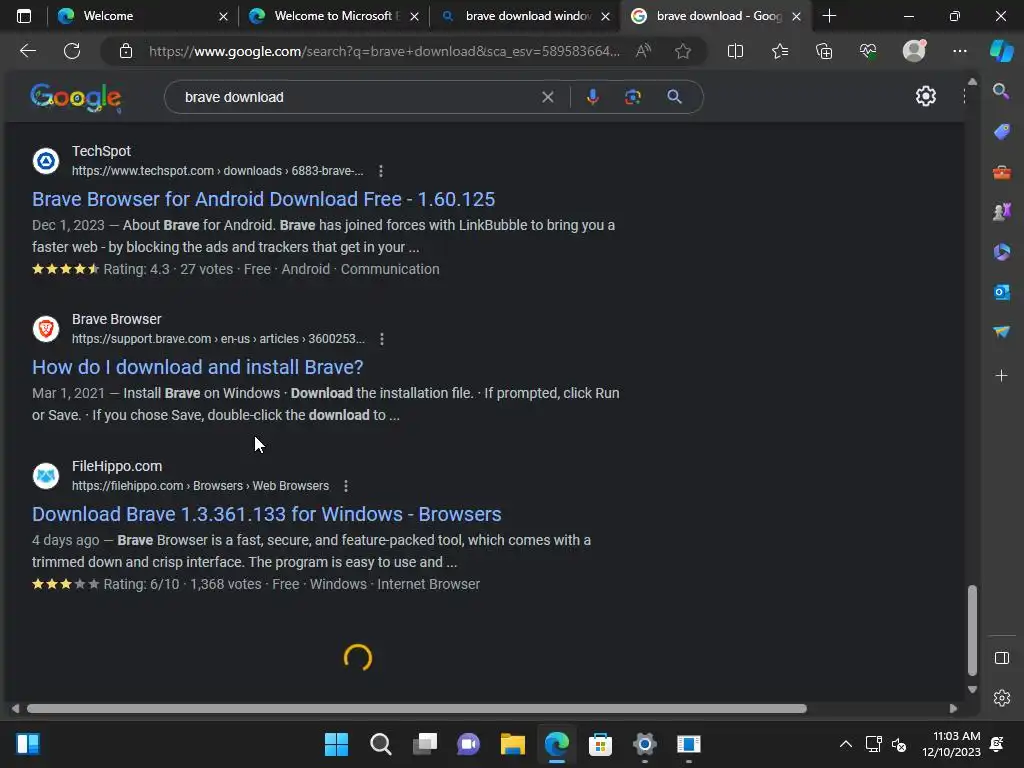Close the Welcome tab
This screenshot has height=768, width=1024.
pyautogui.click(x=223, y=16)
